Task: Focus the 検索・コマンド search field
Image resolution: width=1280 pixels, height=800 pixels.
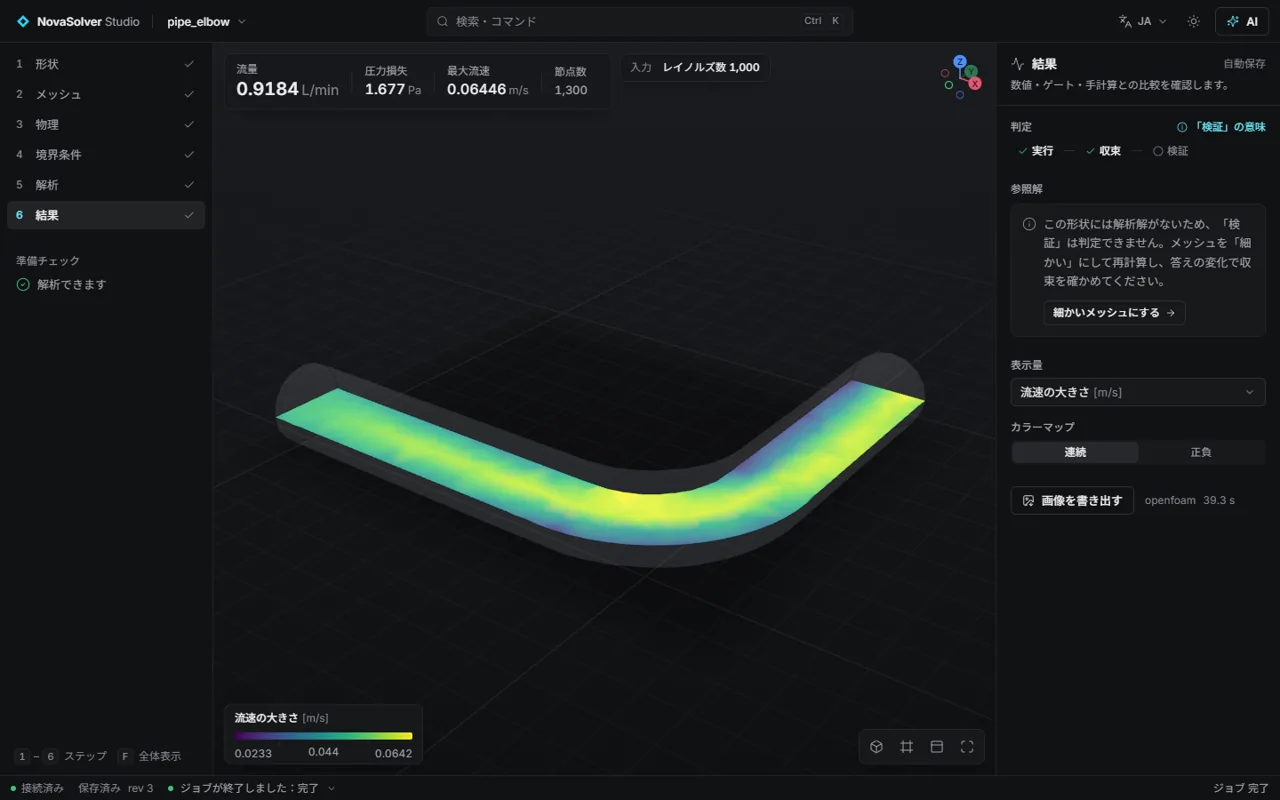Action: click(640, 21)
